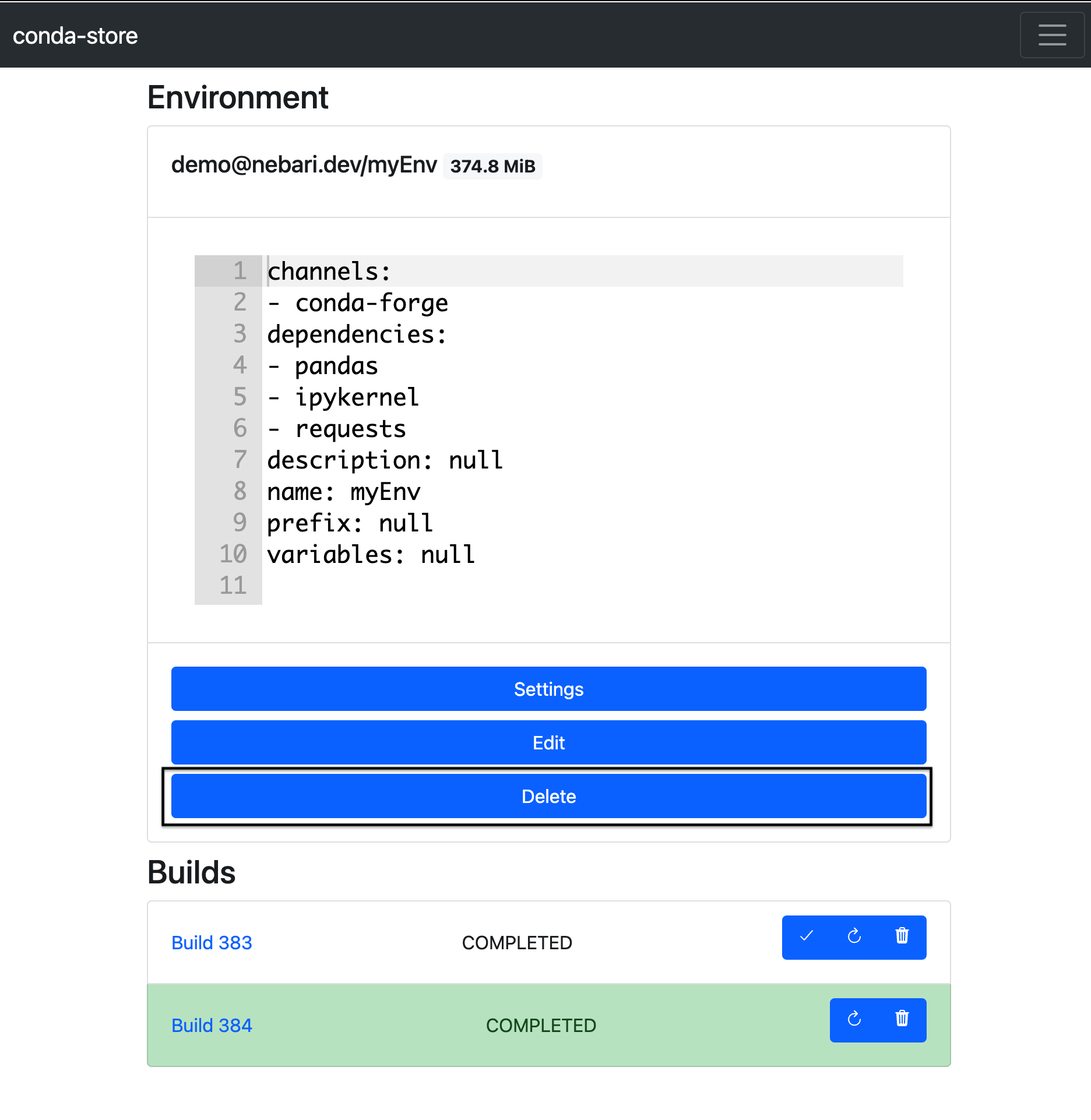Screen dimensions: 1091x1120
Task: Mark Build 383 as current with checkmark
Action: [x=806, y=936]
